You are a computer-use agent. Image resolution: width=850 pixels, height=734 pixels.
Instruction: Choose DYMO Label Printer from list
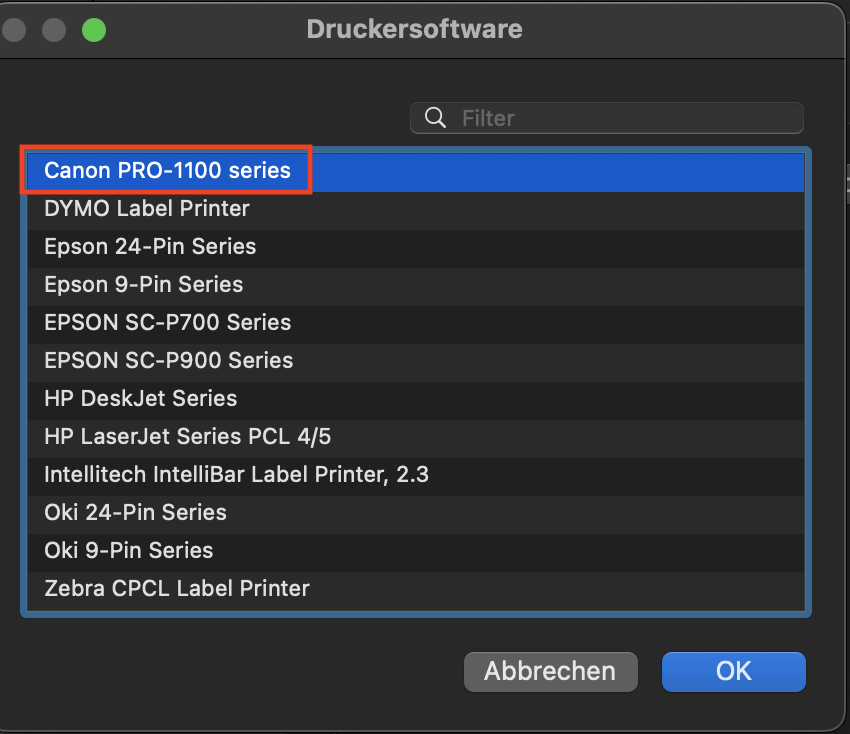[147, 209]
